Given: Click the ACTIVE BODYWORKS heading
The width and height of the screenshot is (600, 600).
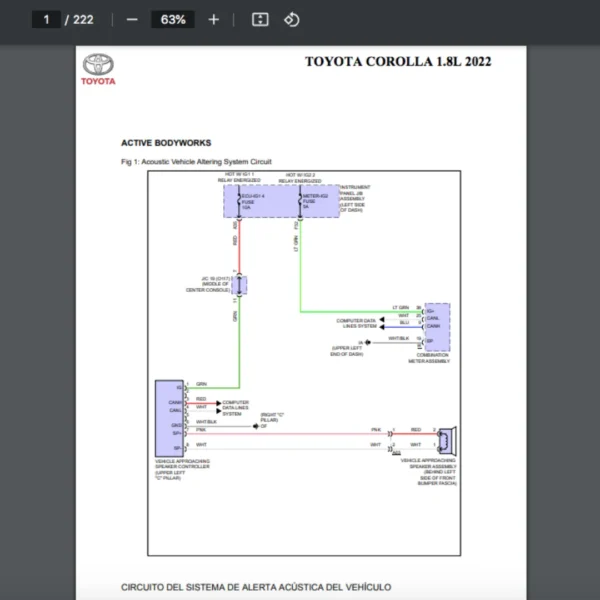Looking at the screenshot, I should 166,143.
